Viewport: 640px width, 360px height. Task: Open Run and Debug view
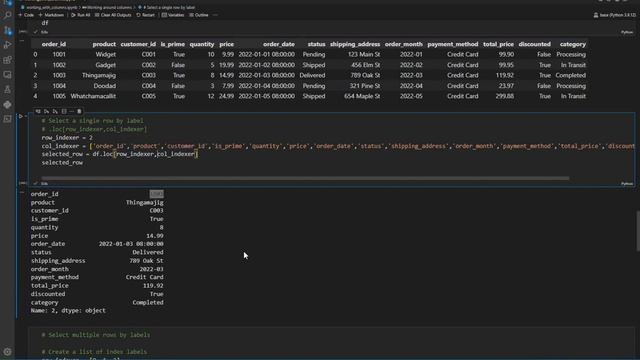tap(7, 45)
